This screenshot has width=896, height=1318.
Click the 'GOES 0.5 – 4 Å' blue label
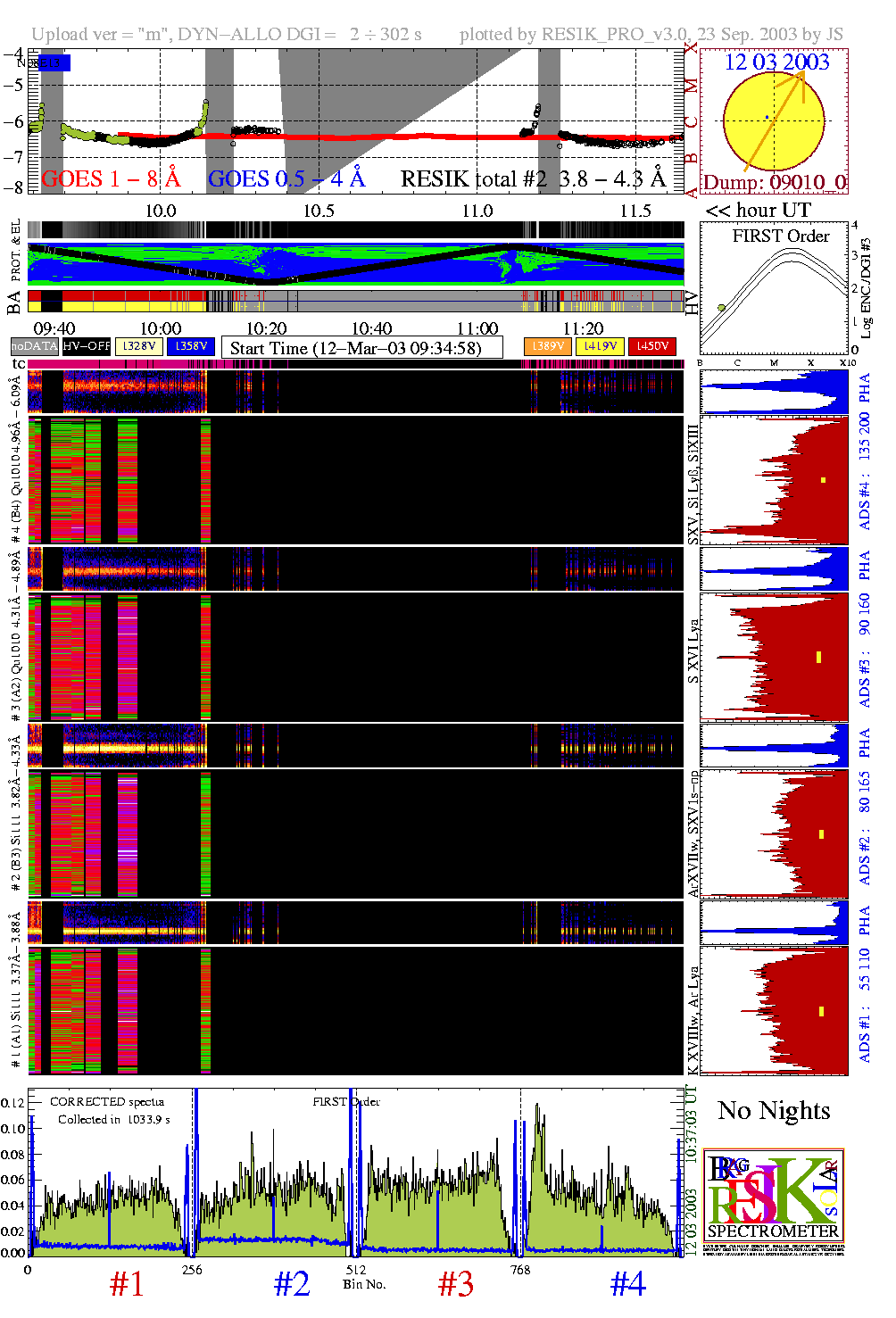[x=286, y=179]
